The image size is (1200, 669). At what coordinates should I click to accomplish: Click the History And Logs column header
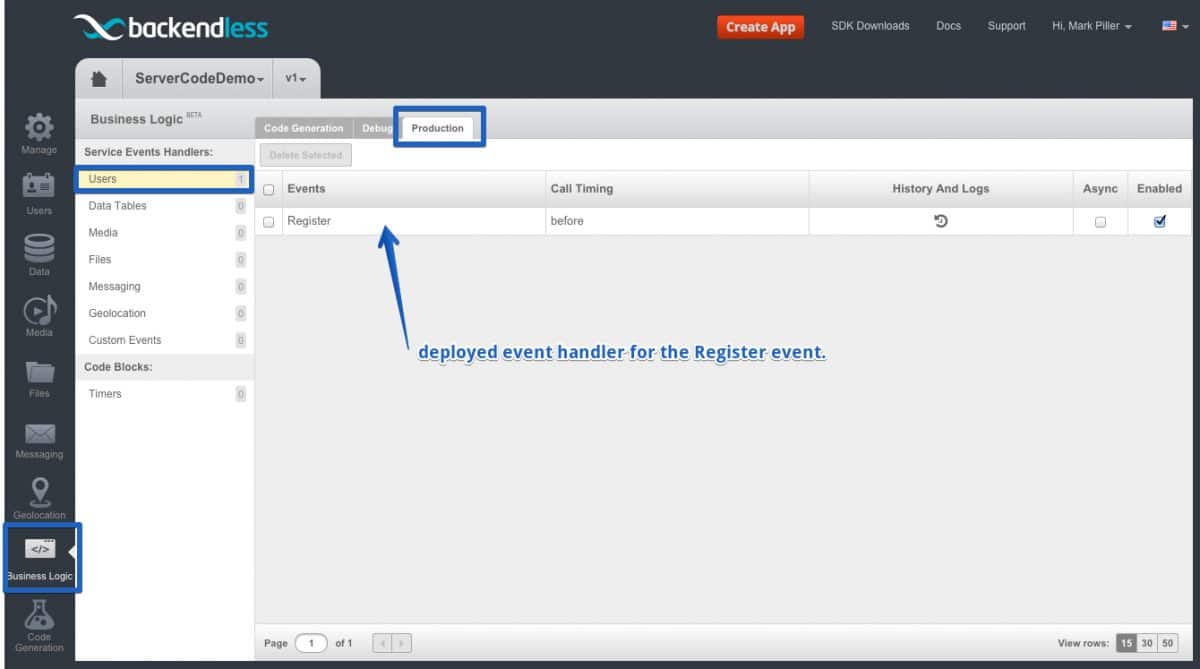pos(941,188)
